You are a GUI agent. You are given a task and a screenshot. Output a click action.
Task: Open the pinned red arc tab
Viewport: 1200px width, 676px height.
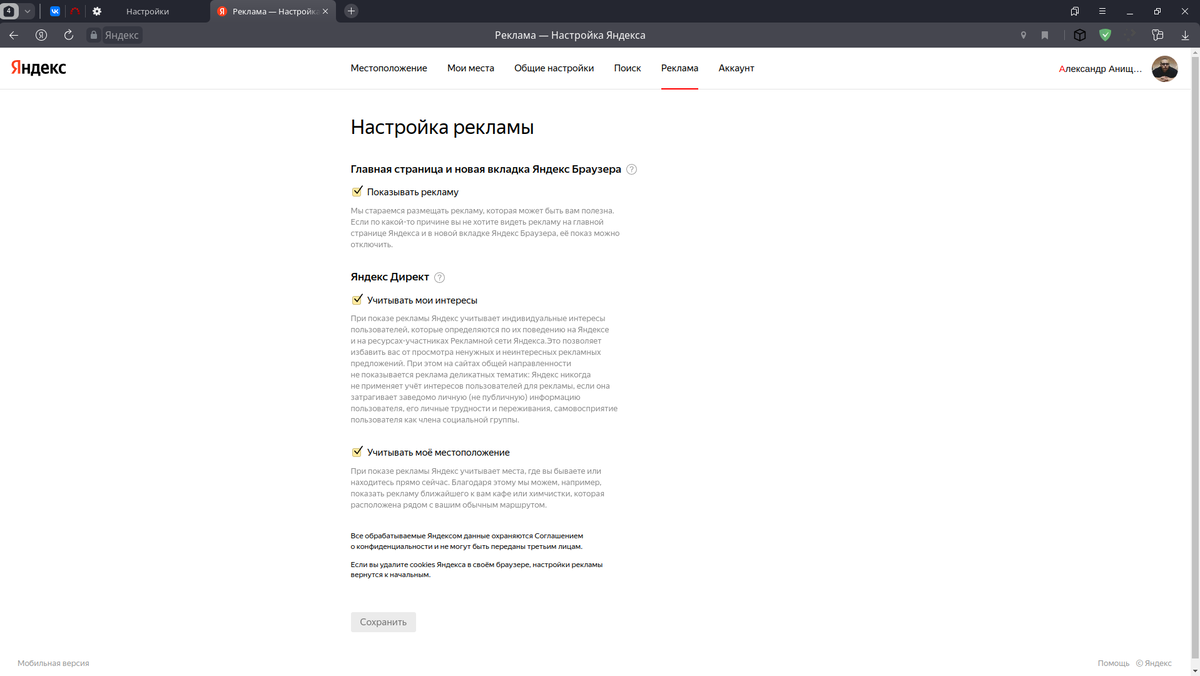pyautogui.click(x=74, y=11)
